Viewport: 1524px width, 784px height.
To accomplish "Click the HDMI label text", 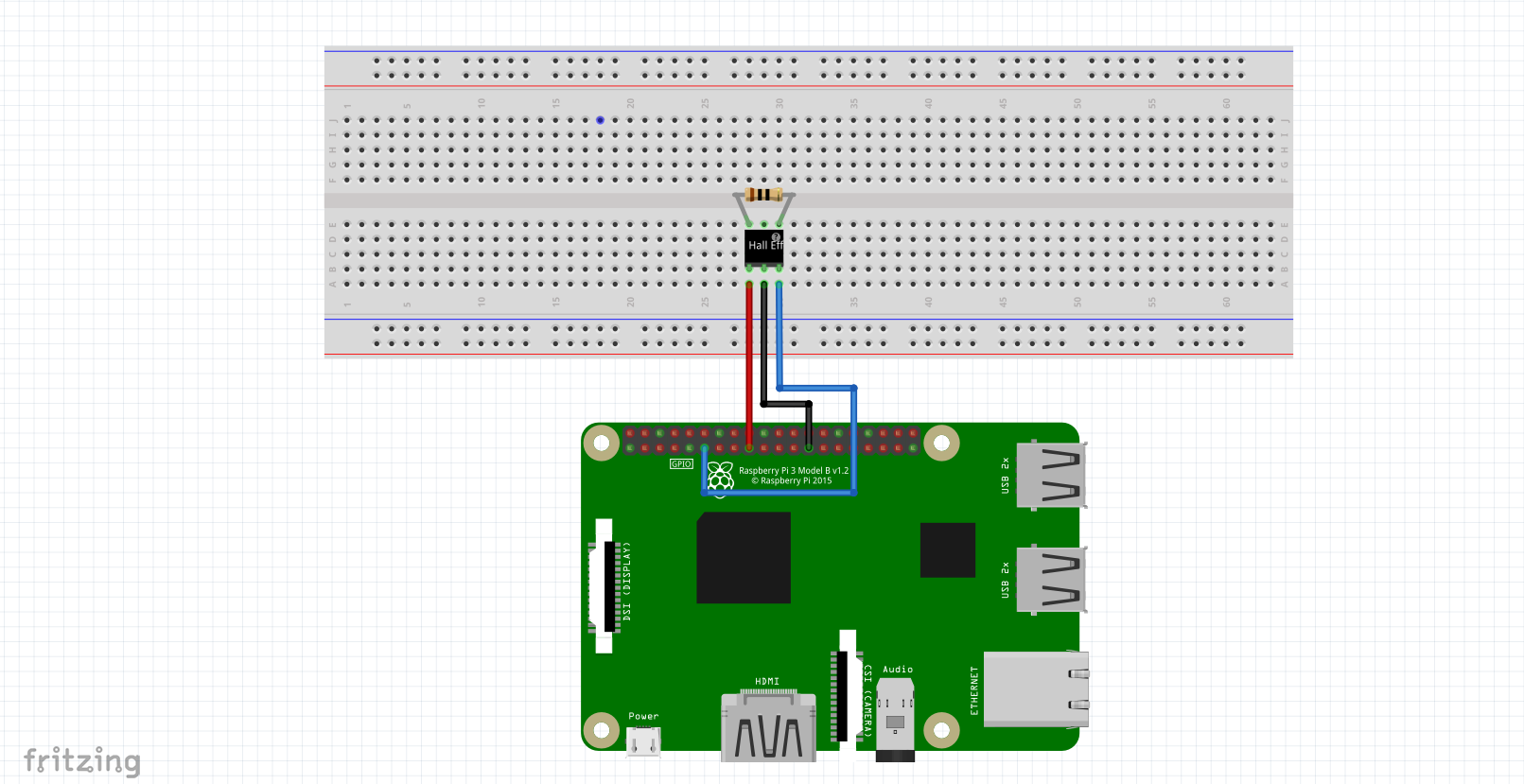I will click(767, 681).
